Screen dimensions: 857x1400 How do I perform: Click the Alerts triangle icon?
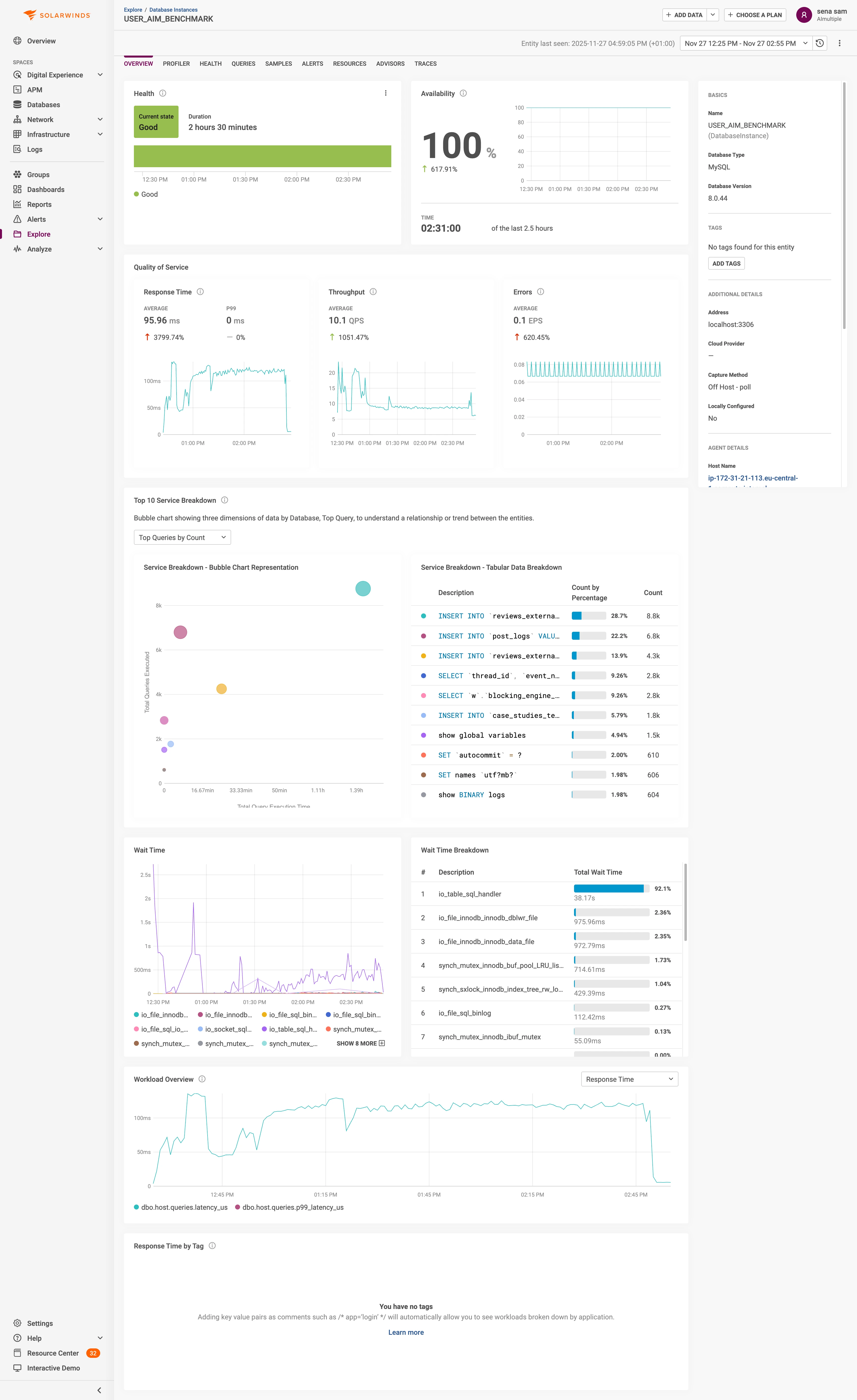tap(18, 219)
